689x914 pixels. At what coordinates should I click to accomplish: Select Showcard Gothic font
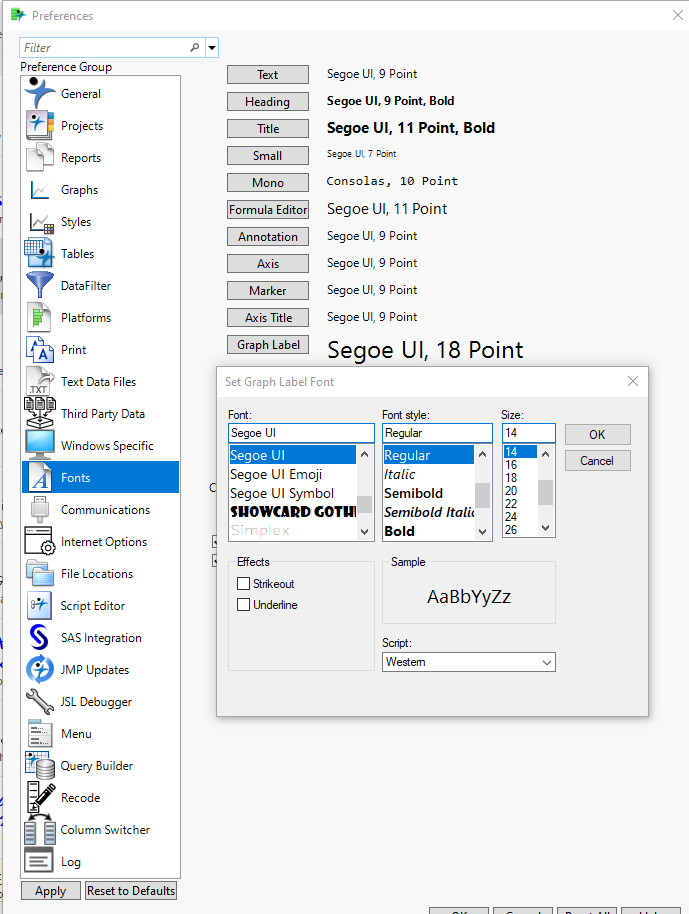(x=292, y=512)
